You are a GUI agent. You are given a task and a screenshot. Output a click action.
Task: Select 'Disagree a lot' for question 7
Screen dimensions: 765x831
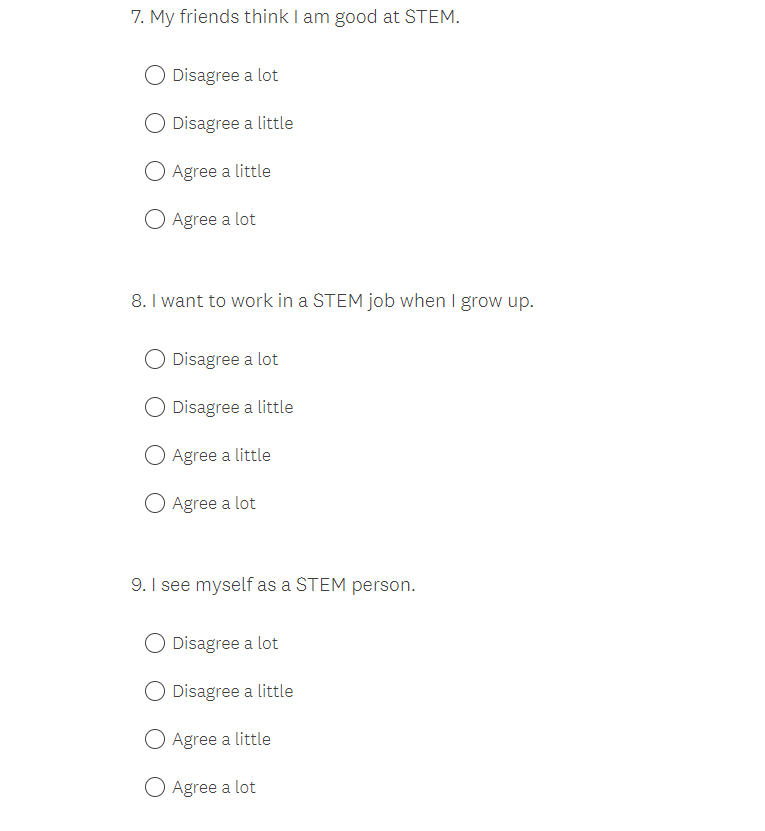click(155, 75)
